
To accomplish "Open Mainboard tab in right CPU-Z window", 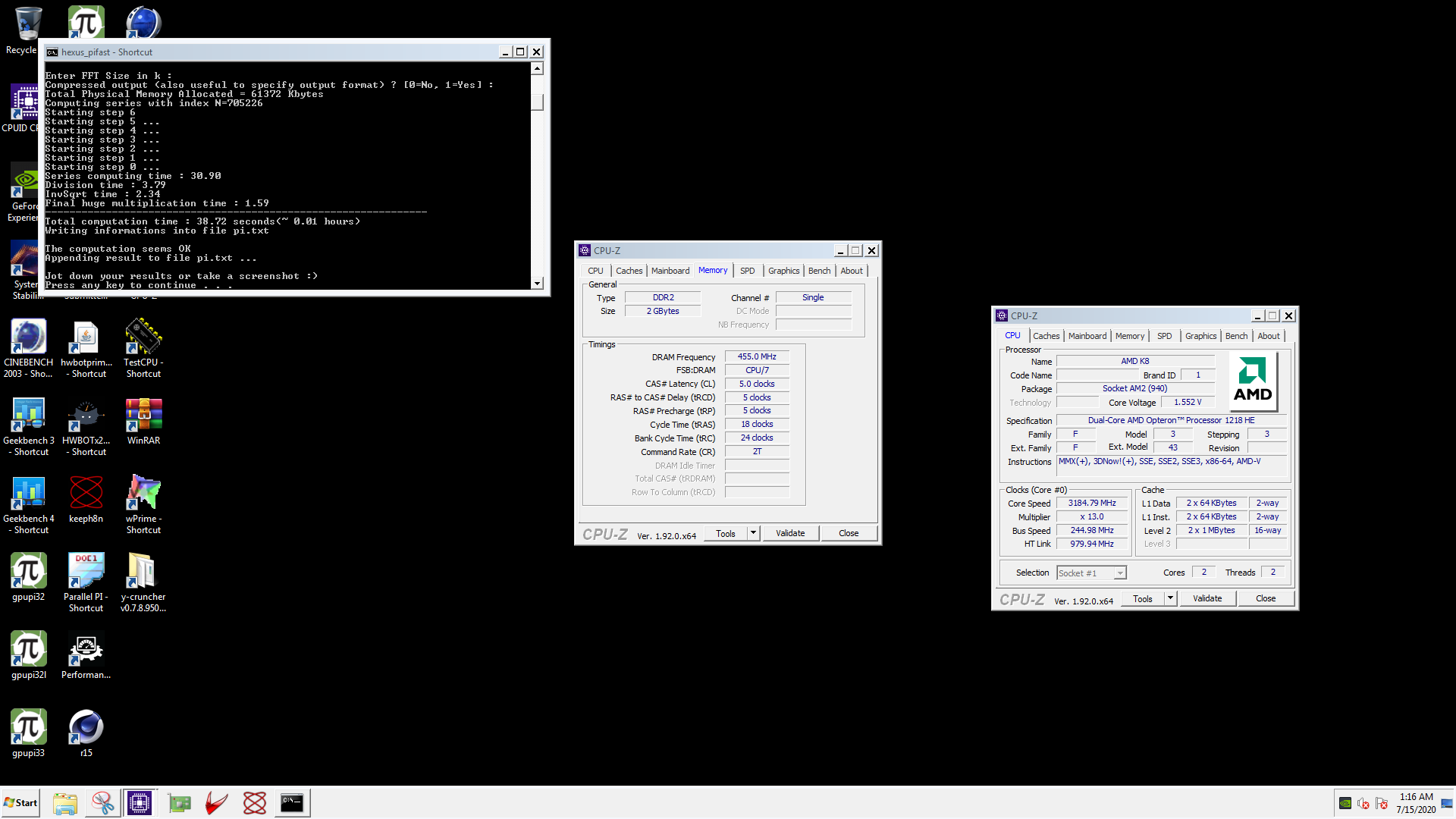I will pyautogui.click(x=1087, y=336).
